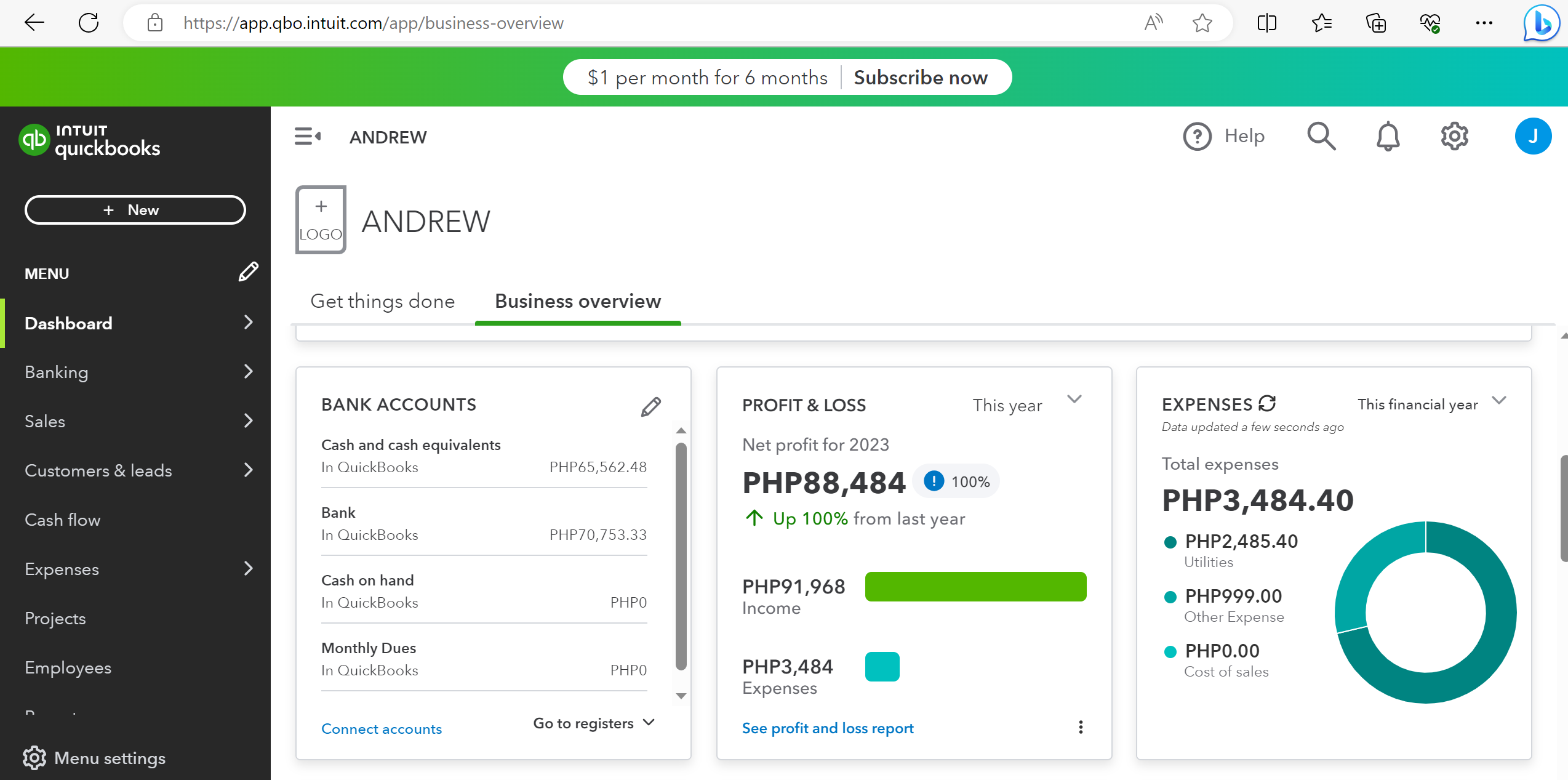The height and width of the screenshot is (780, 1568).
Task: Open Profit & Loss three-dot options
Action: click(x=1081, y=727)
